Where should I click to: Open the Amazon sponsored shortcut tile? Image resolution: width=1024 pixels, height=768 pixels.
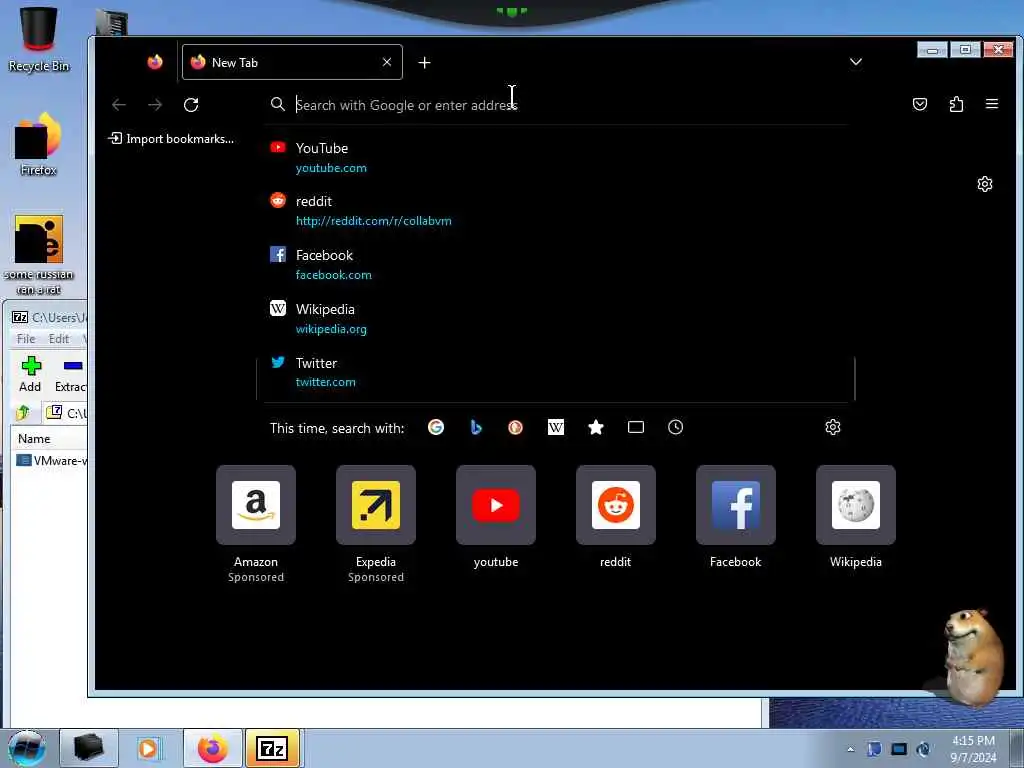[x=256, y=505]
